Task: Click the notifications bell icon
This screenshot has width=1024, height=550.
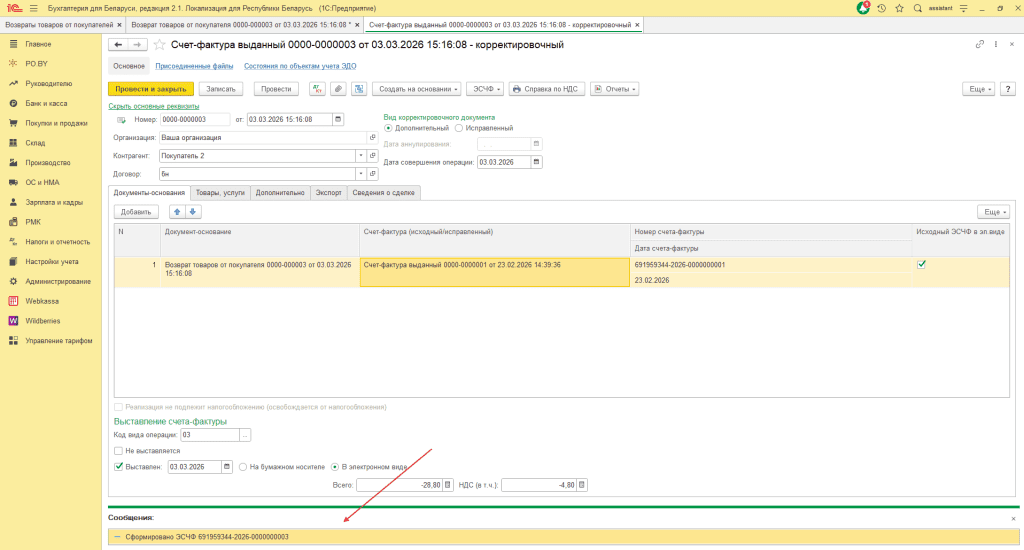Action: [863, 7]
